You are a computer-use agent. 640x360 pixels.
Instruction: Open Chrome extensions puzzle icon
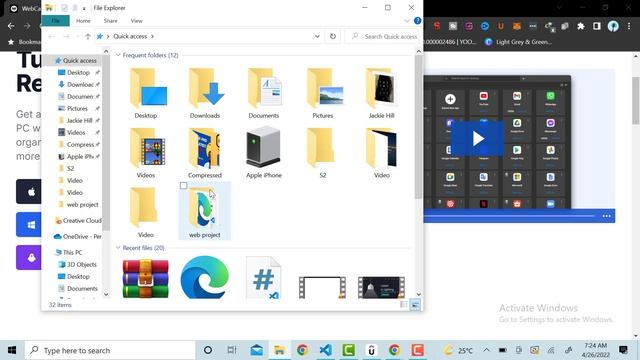click(580, 26)
